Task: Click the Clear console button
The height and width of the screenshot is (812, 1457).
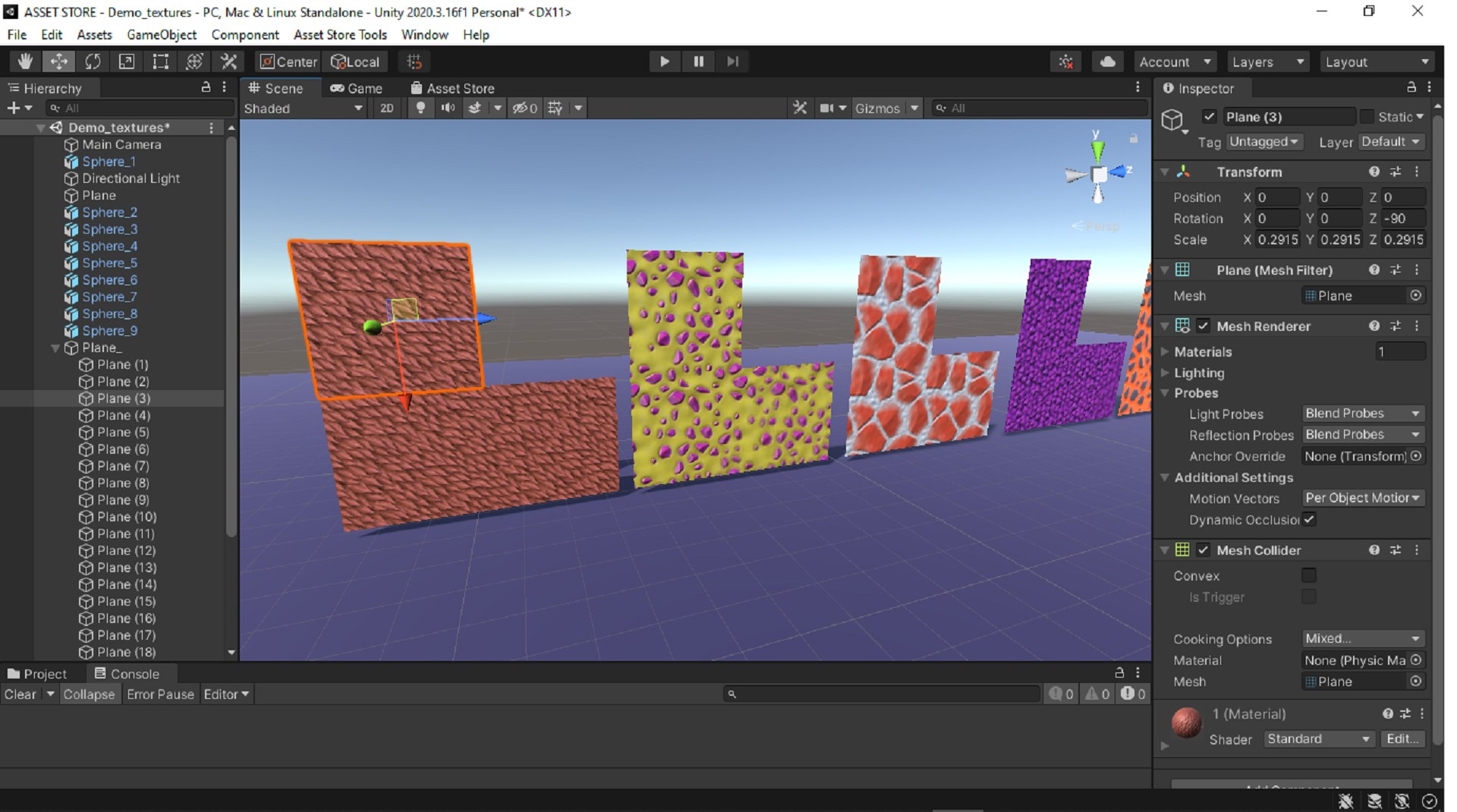Action: [x=20, y=694]
